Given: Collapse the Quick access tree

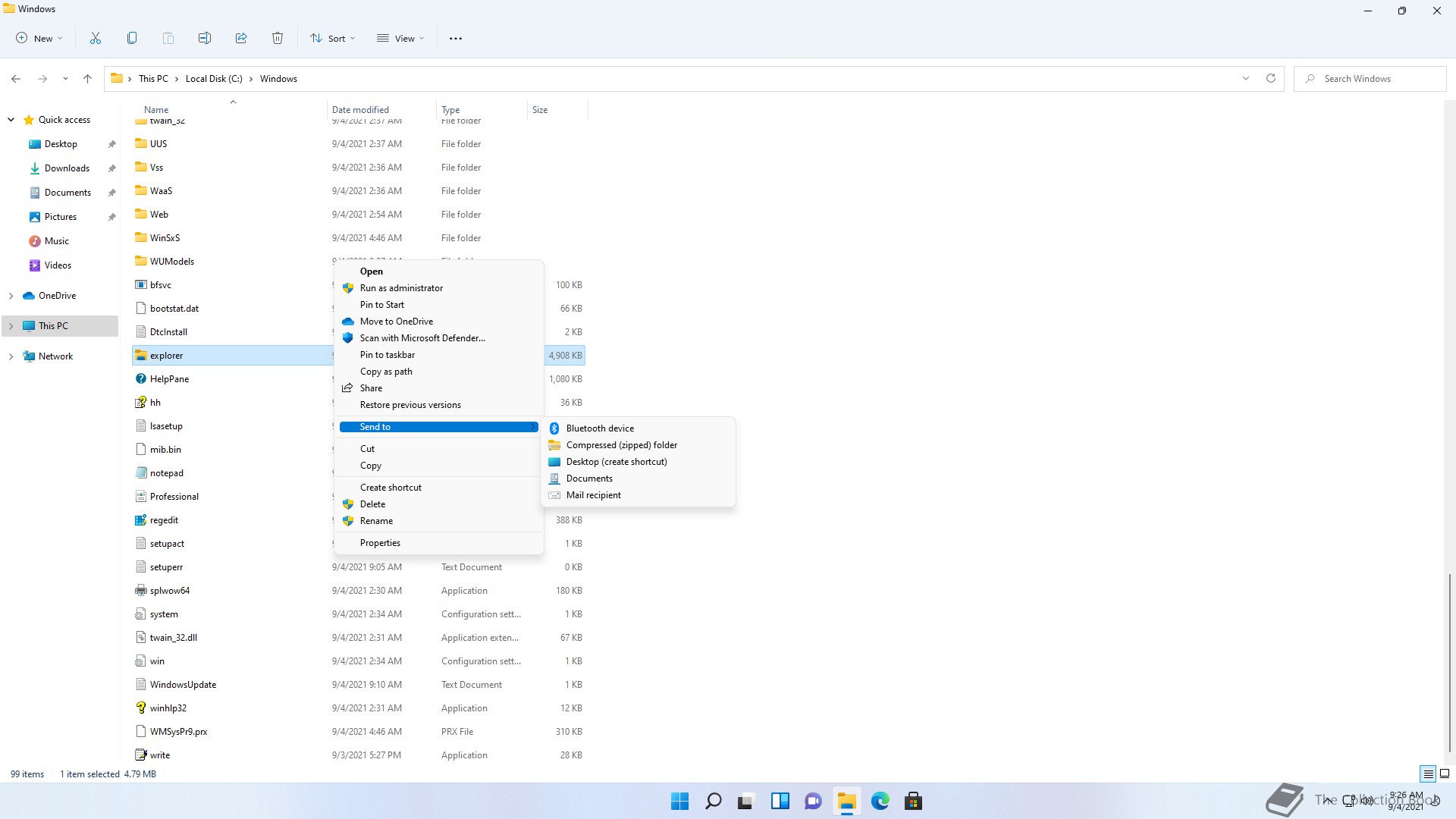Looking at the screenshot, I should tap(11, 120).
